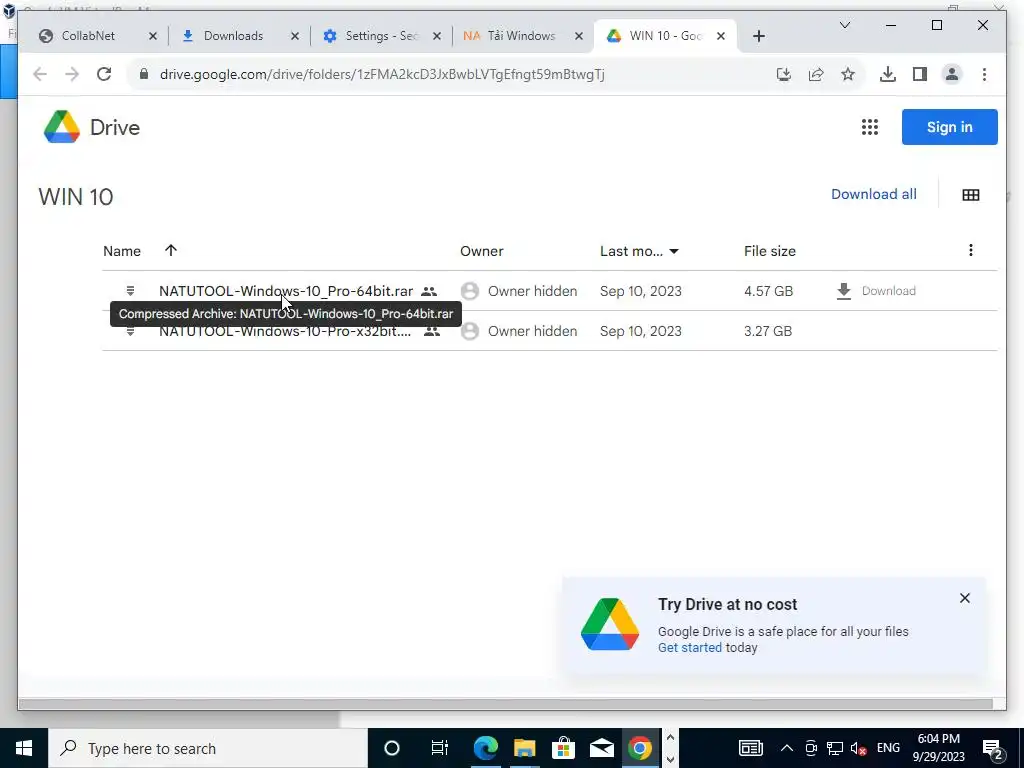Click the Windows taskbar search box
Image resolution: width=1024 pixels, height=768 pixels.
pos(208,748)
